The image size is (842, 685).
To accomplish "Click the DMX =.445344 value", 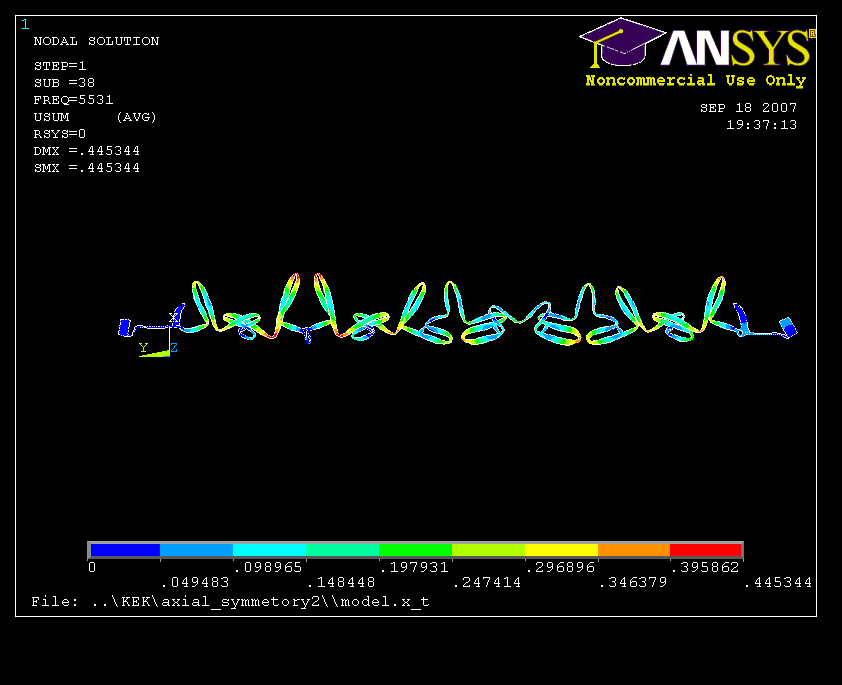I will [x=86, y=151].
